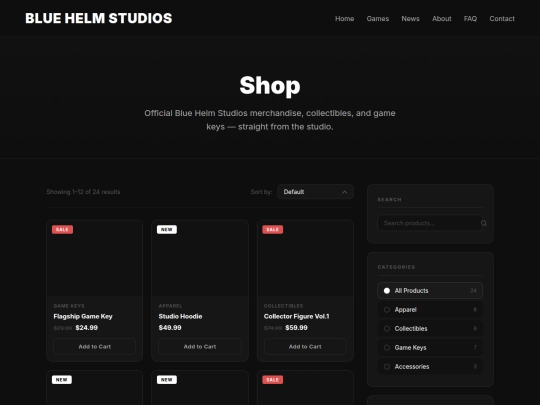Add Studio Hoodie to cart

coord(200,346)
